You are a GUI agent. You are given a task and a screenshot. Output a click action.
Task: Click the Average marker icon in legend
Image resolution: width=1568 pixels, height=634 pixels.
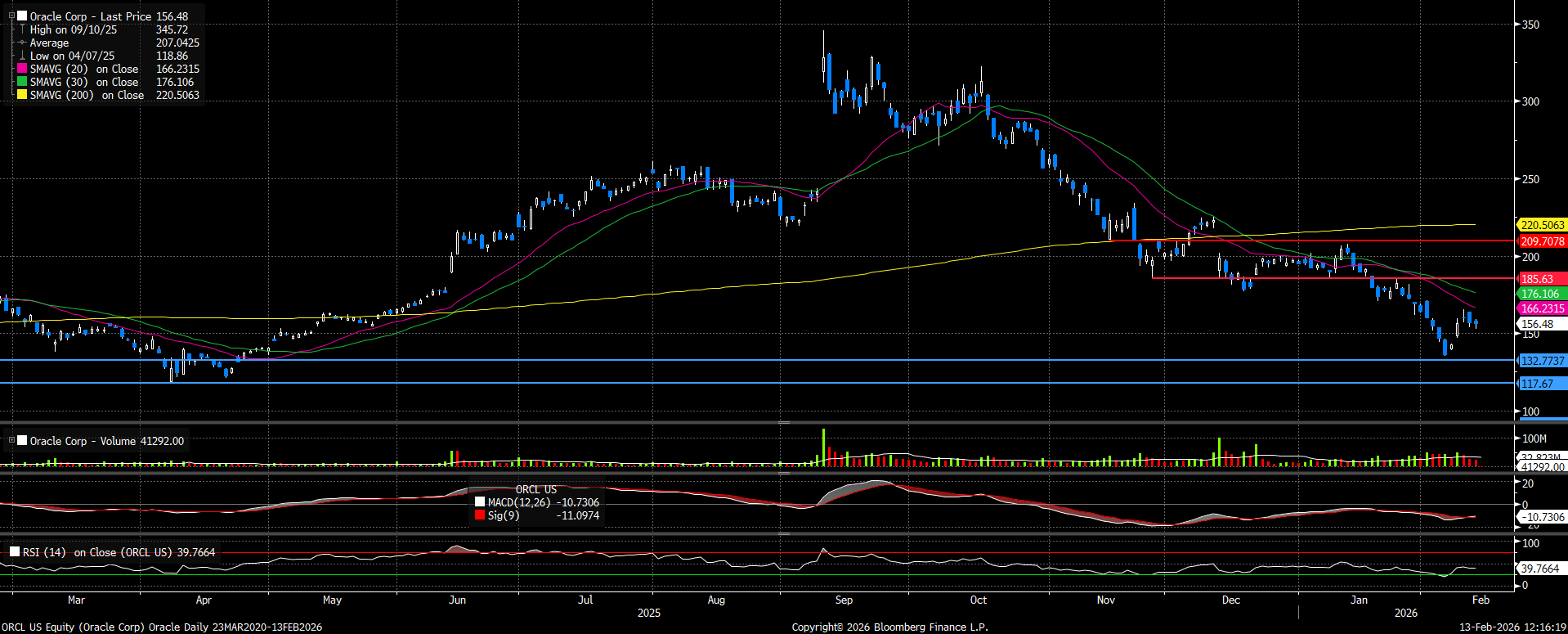coord(22,43)
